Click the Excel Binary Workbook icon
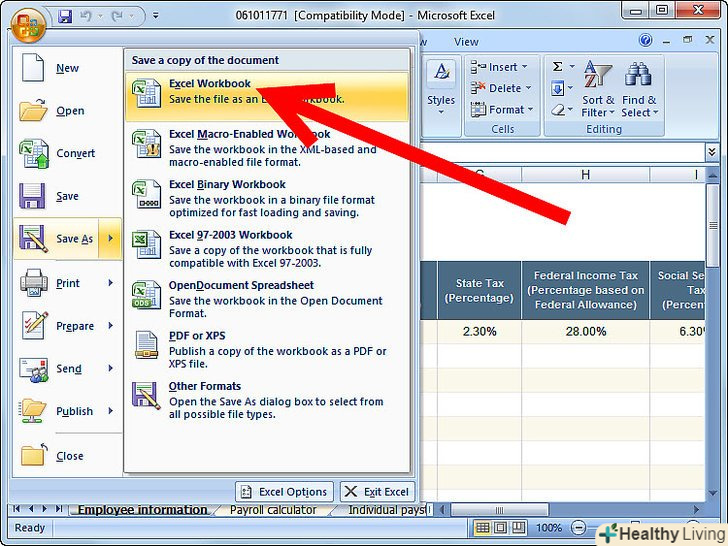 [x=146, y=194]
